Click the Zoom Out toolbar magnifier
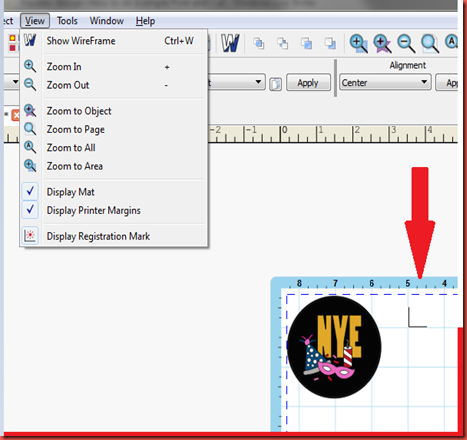This screenshot has height=440, width=467. [406, 43]
